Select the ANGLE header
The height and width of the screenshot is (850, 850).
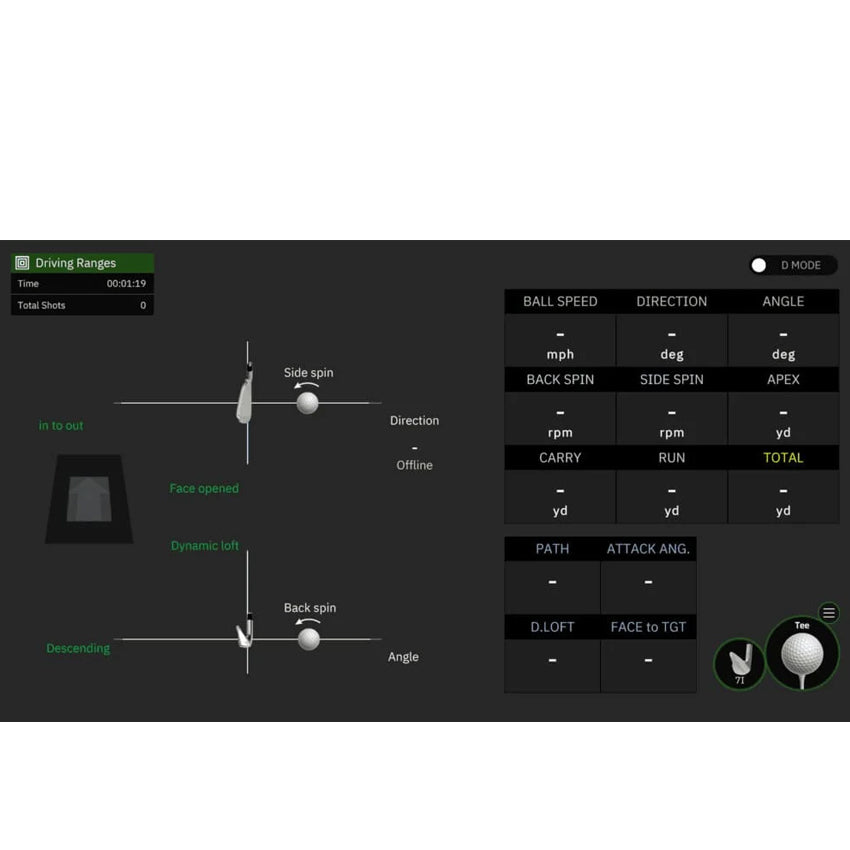tap(783, 301)
